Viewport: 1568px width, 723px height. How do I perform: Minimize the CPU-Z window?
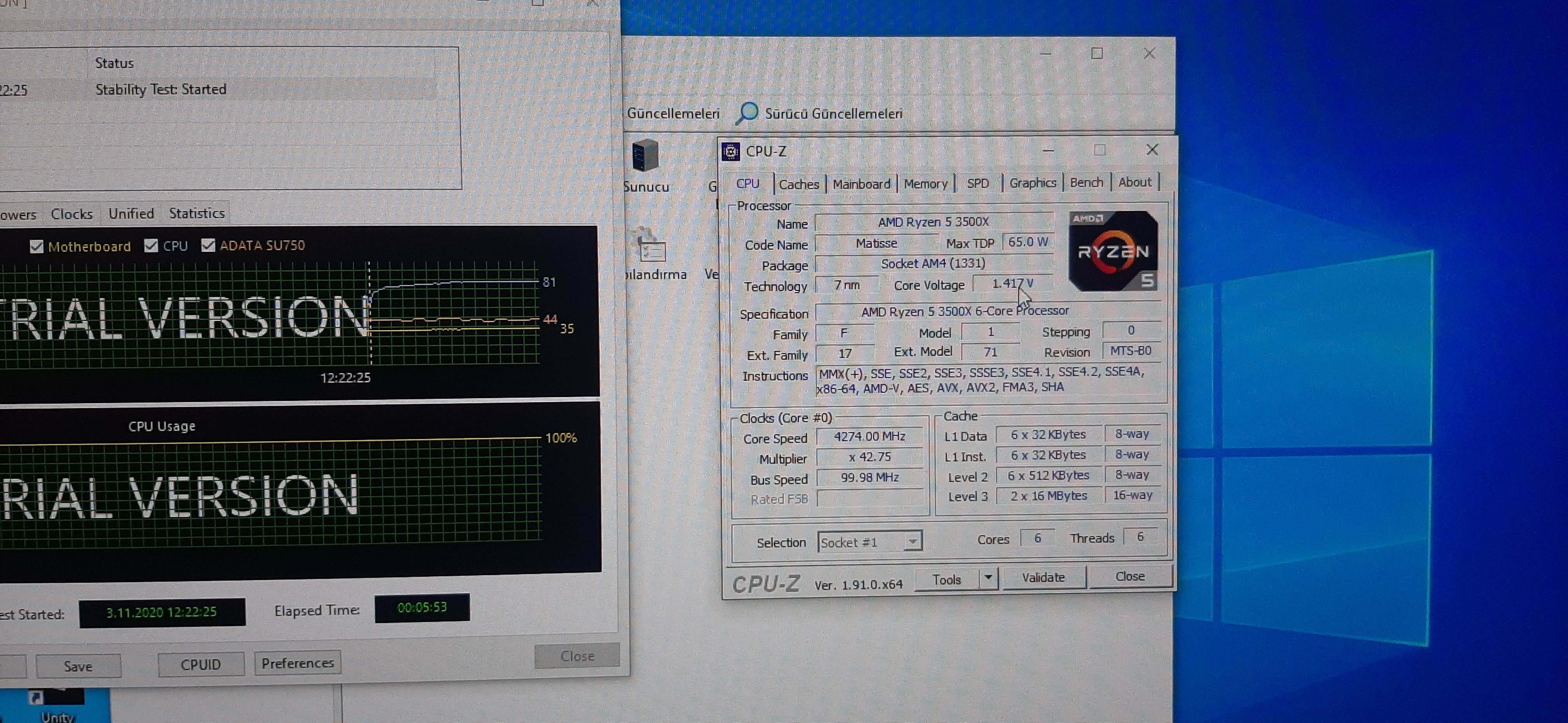point(1048,150)
